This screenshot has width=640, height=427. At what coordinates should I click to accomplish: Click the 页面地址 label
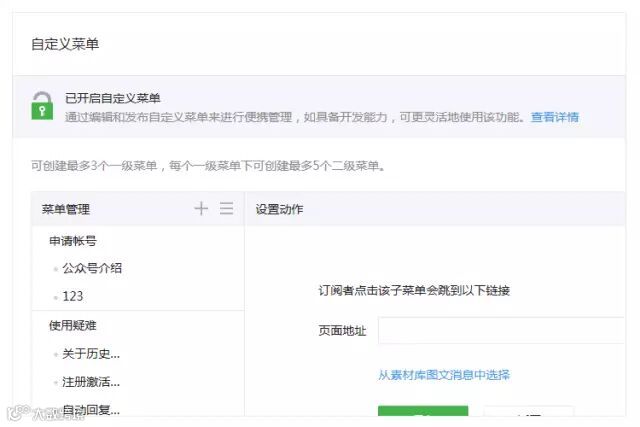pos(342,330)
